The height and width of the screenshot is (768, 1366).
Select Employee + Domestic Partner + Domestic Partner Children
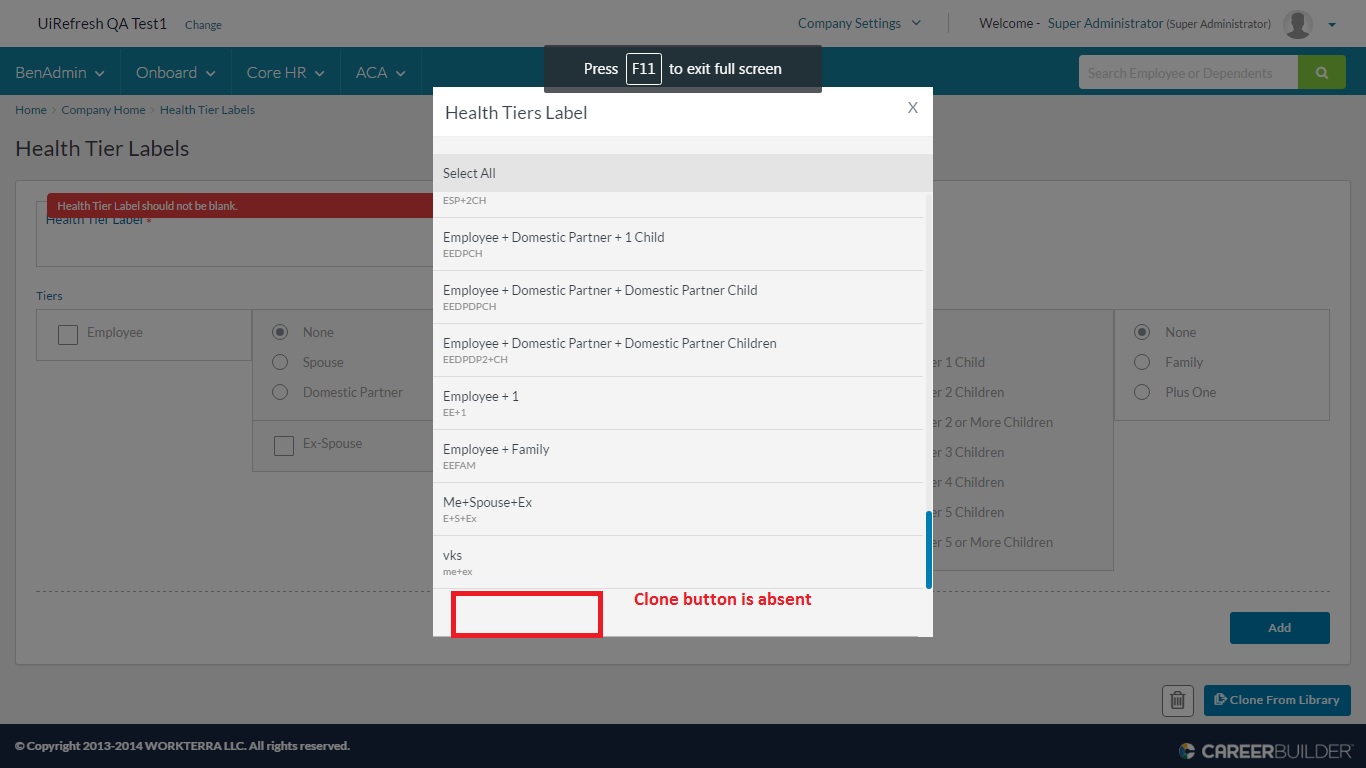click(x=678, y=350)
